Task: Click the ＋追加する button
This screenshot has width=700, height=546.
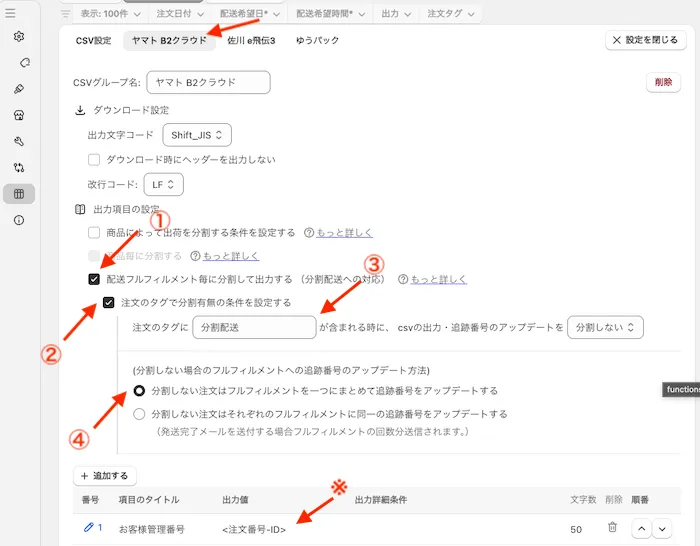Action: (105, 476)
